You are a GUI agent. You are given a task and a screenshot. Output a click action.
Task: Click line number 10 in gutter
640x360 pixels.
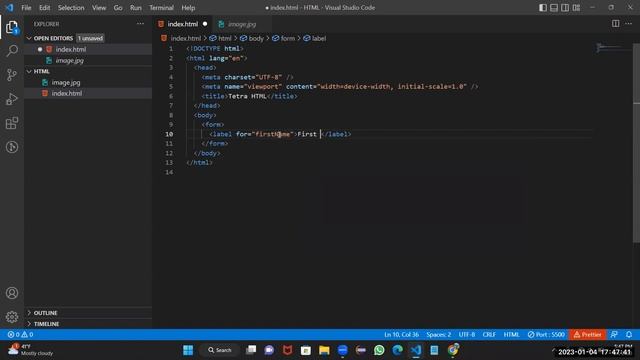click(169, 134)
